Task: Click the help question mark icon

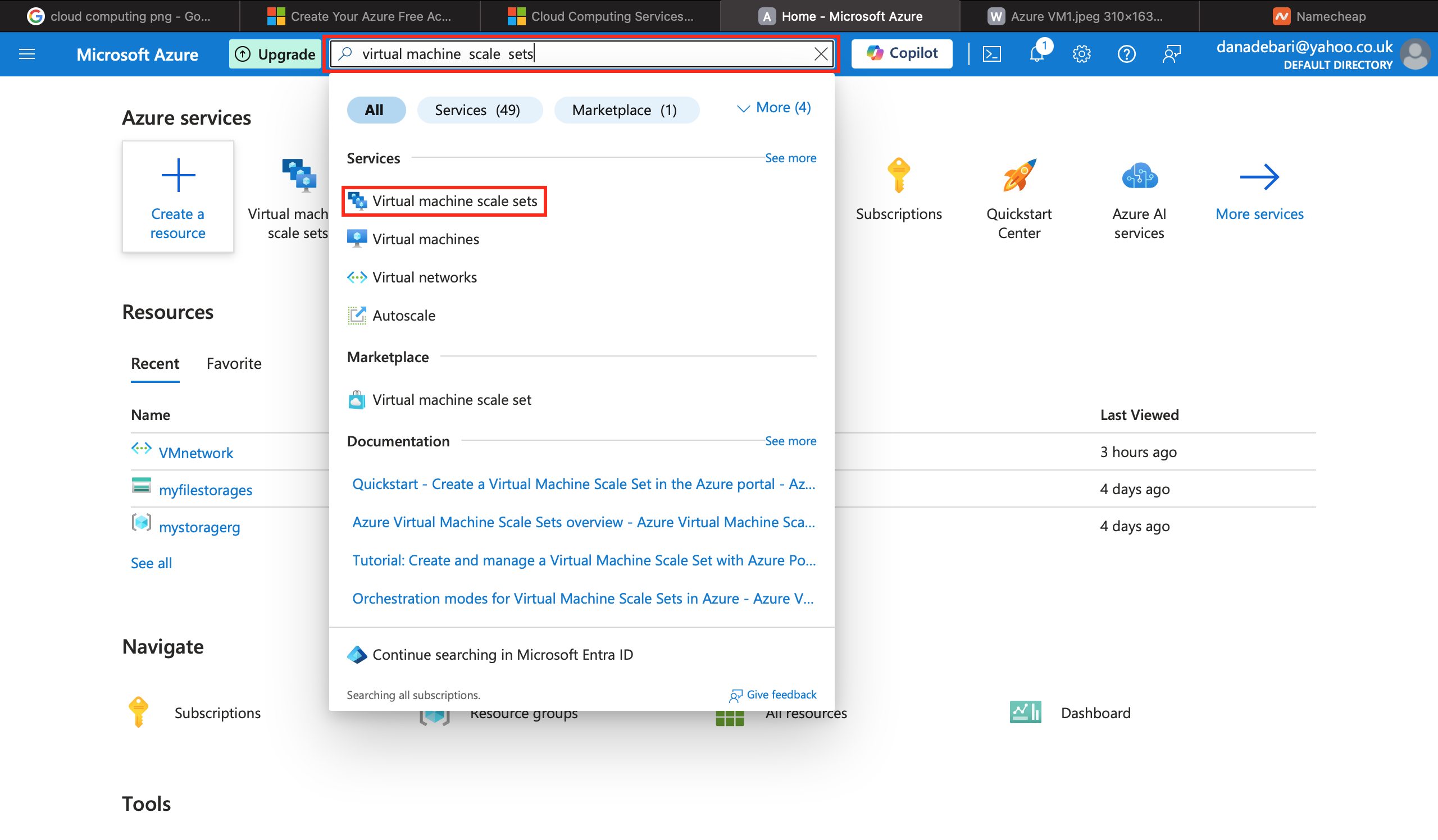Action: [1126, 54]
